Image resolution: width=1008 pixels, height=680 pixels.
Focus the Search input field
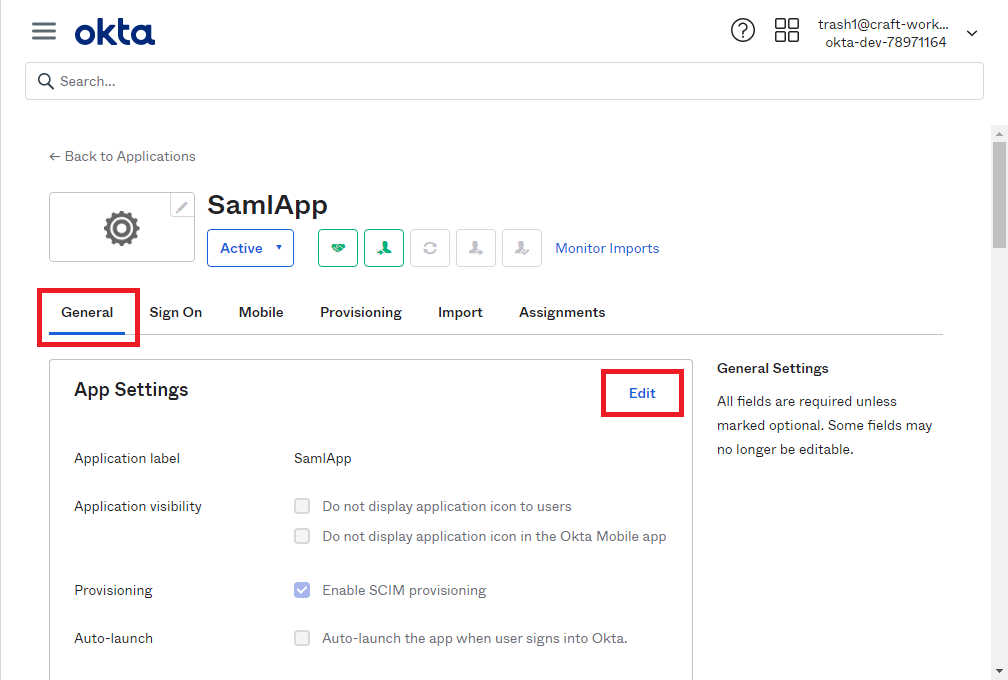tap(505, 81)
